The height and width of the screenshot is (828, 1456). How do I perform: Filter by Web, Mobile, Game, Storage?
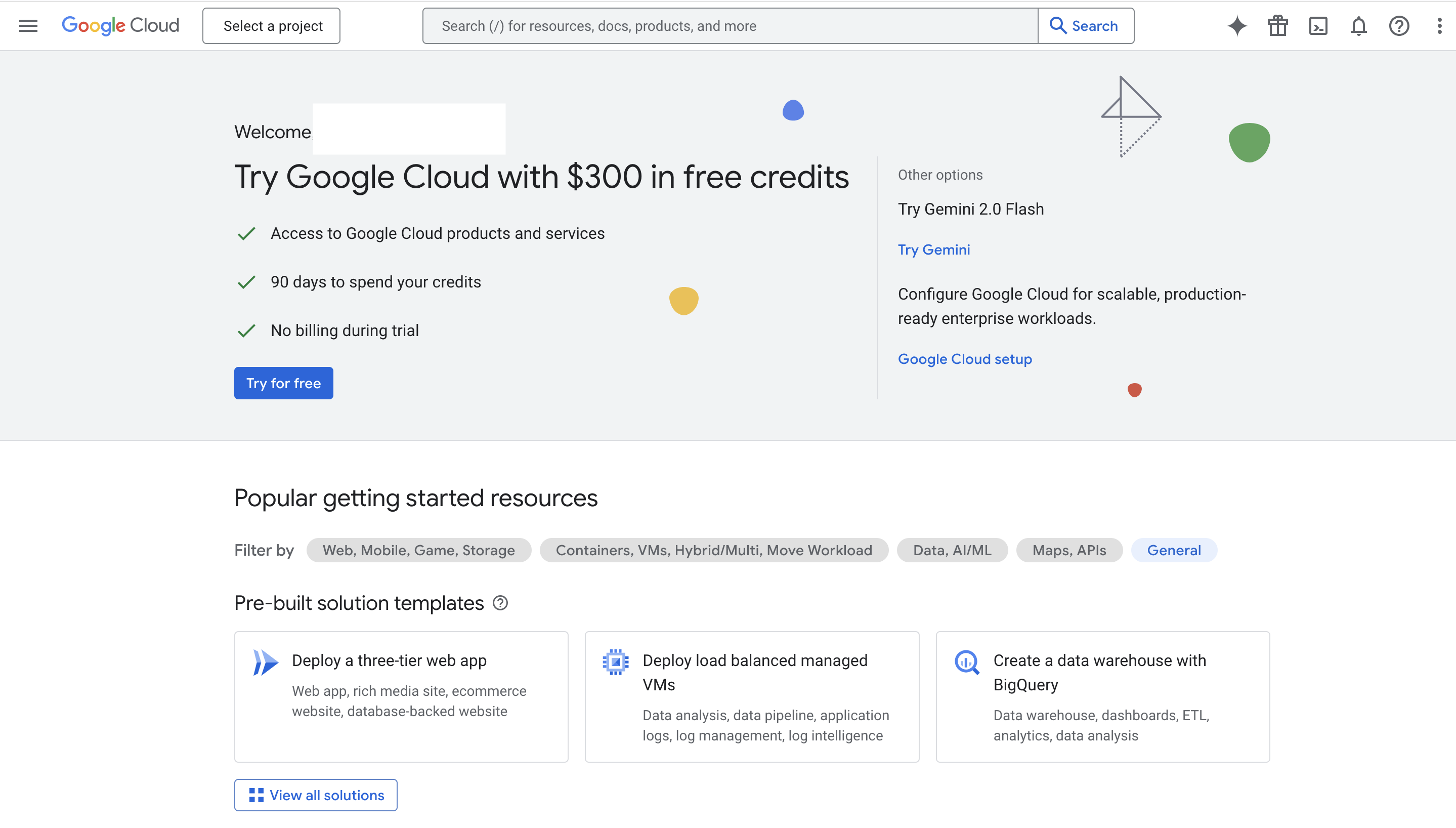click(419, 550)
